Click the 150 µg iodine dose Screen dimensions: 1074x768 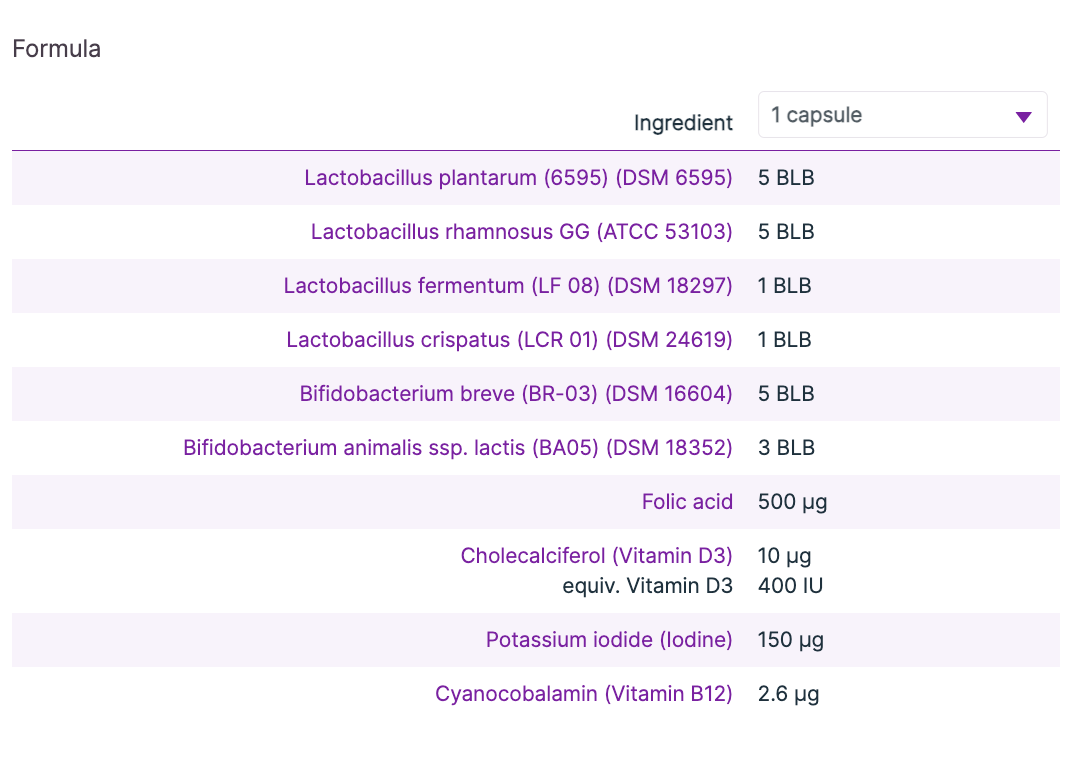[790, 640]
